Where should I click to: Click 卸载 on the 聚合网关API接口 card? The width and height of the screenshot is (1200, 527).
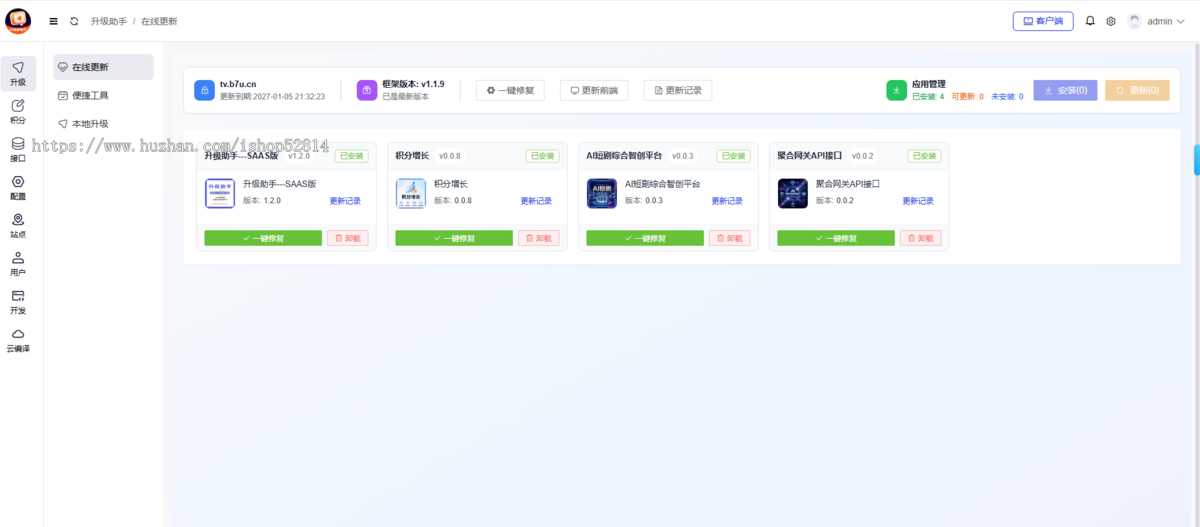tap(920, 238)
